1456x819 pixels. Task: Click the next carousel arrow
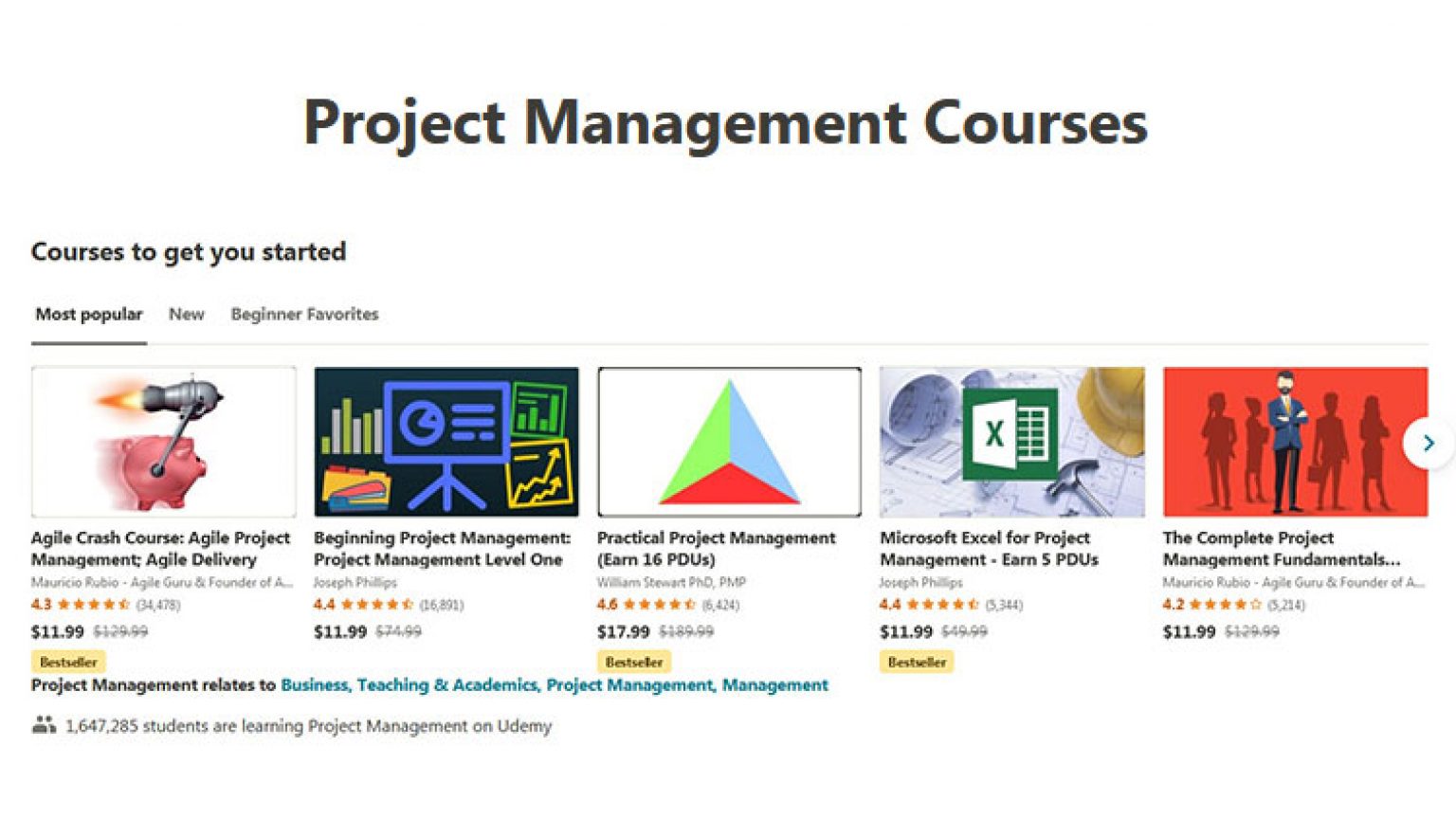(1428, 443)
